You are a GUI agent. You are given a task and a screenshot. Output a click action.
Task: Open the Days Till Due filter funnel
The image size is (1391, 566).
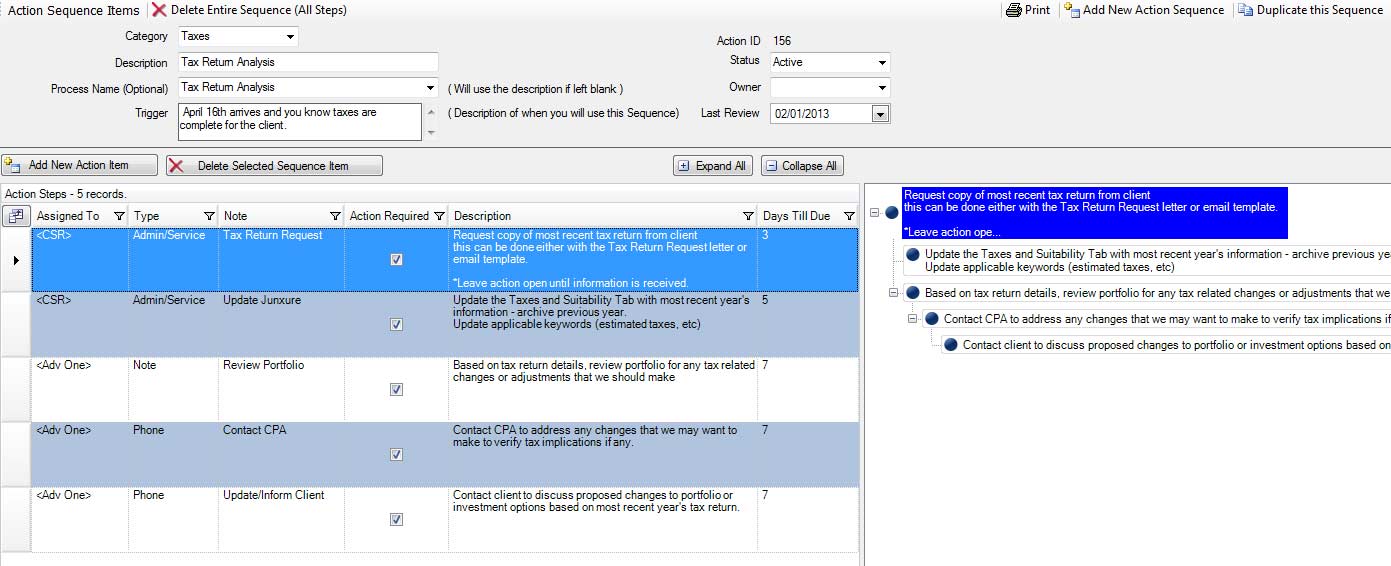849,216
